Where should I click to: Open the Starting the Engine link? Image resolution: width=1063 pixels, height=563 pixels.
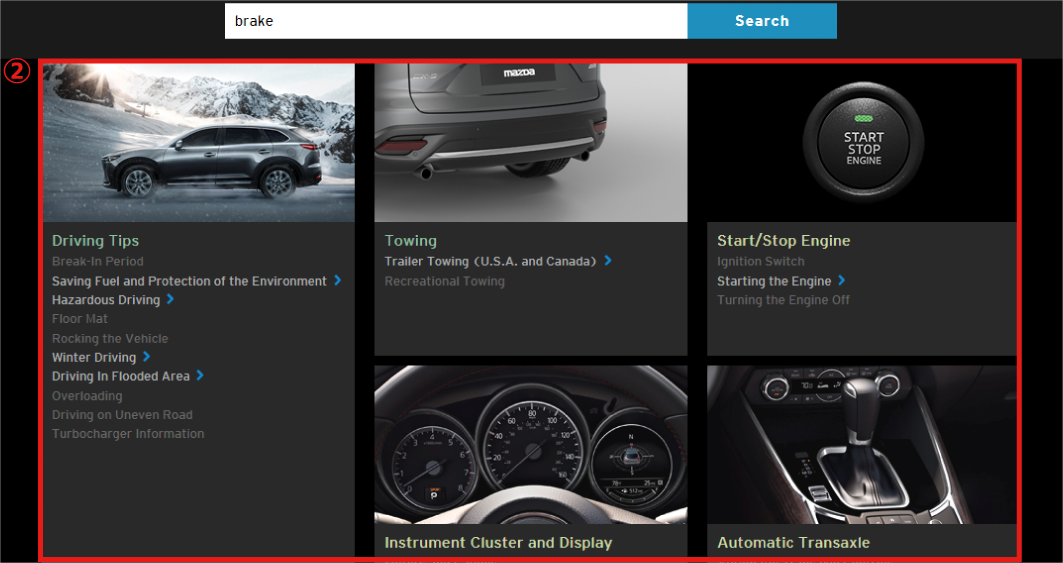tap(774, 282)
